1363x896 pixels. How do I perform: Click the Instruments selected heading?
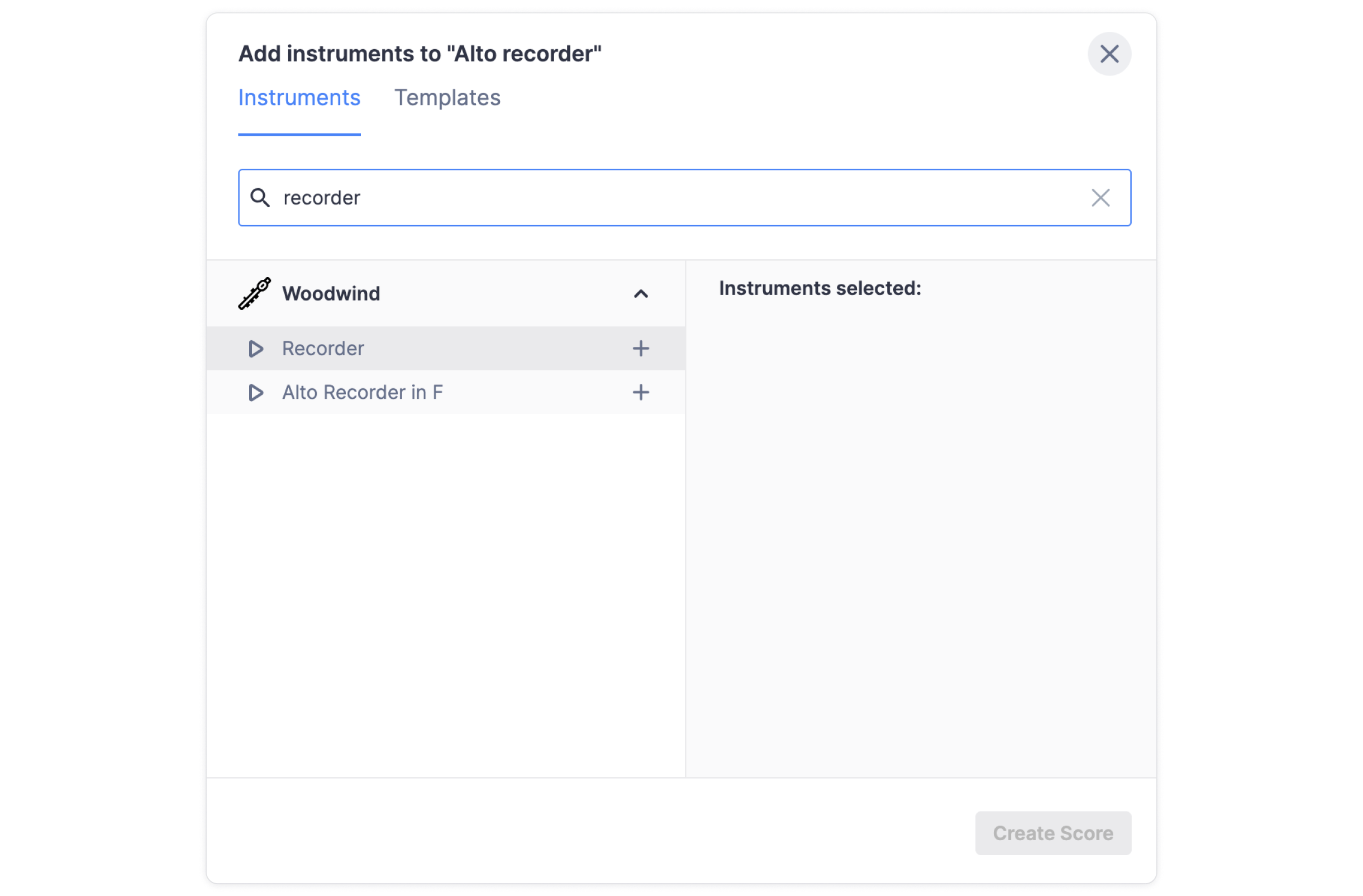click(x=819, y=288)
